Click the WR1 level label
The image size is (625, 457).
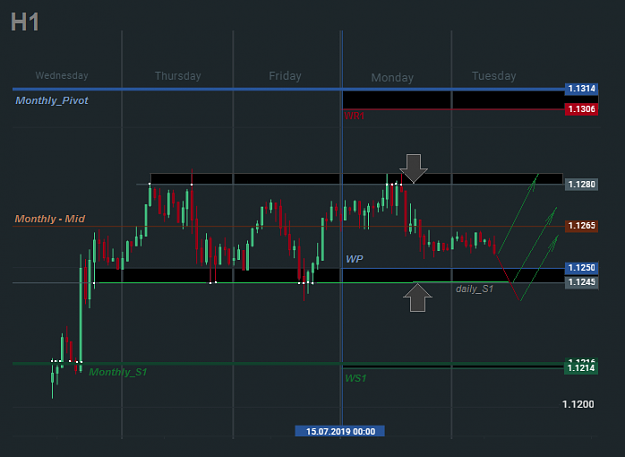coord(354,116)
